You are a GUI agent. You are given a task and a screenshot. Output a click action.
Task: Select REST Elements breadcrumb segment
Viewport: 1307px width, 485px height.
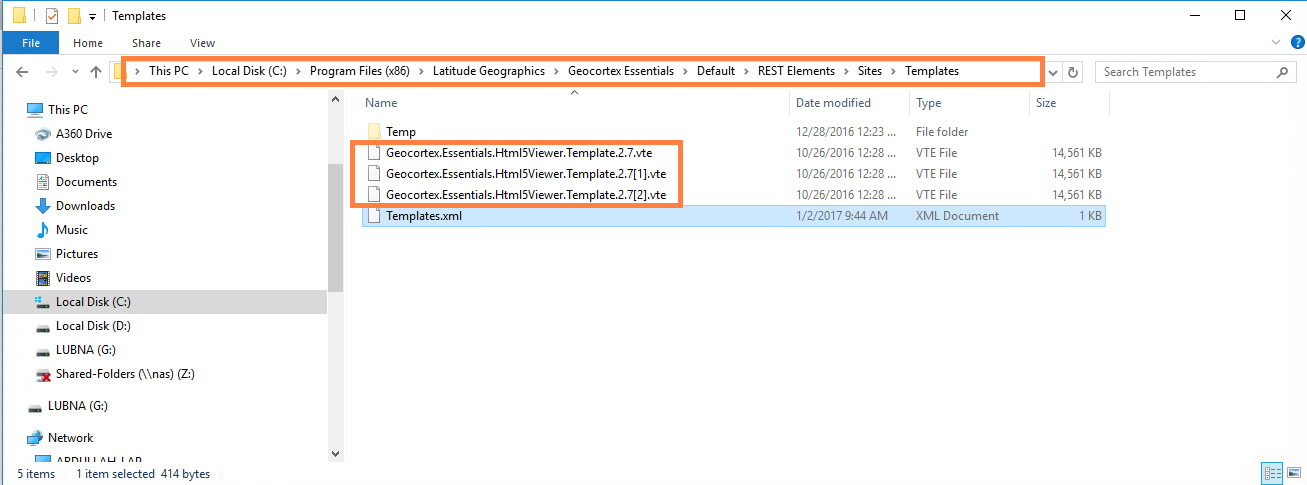(x=796, y=71)
